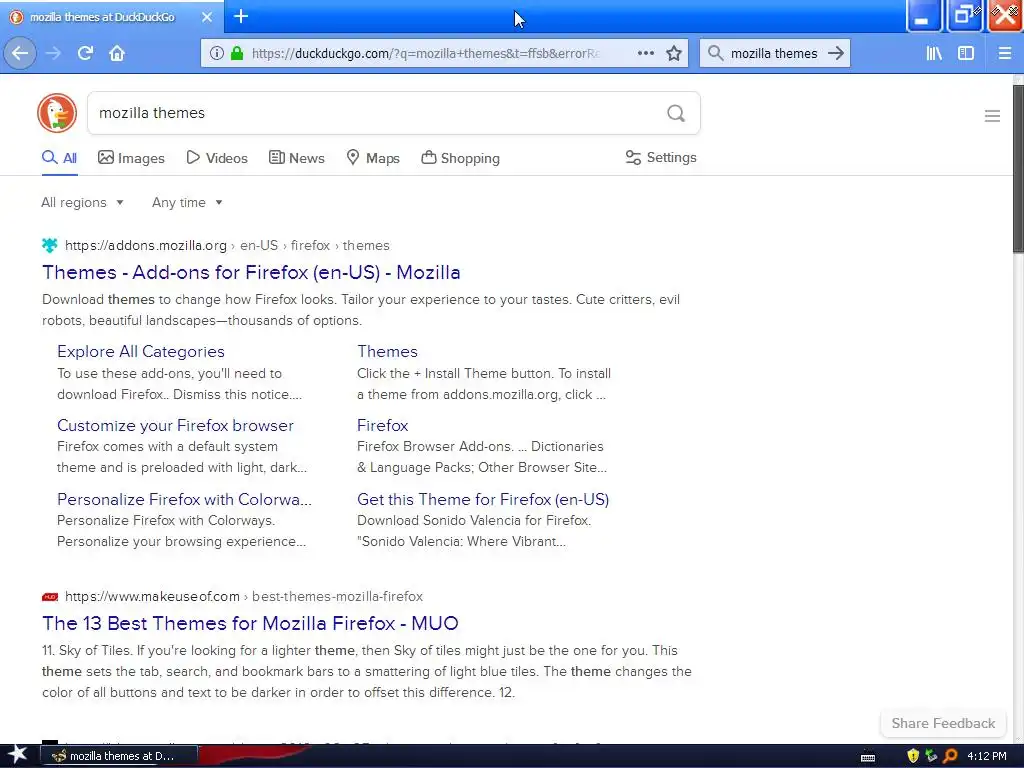Screen dimensions: 1024x768
Task: Open Customize your Firefox browser link
Action: pos(175,425)
